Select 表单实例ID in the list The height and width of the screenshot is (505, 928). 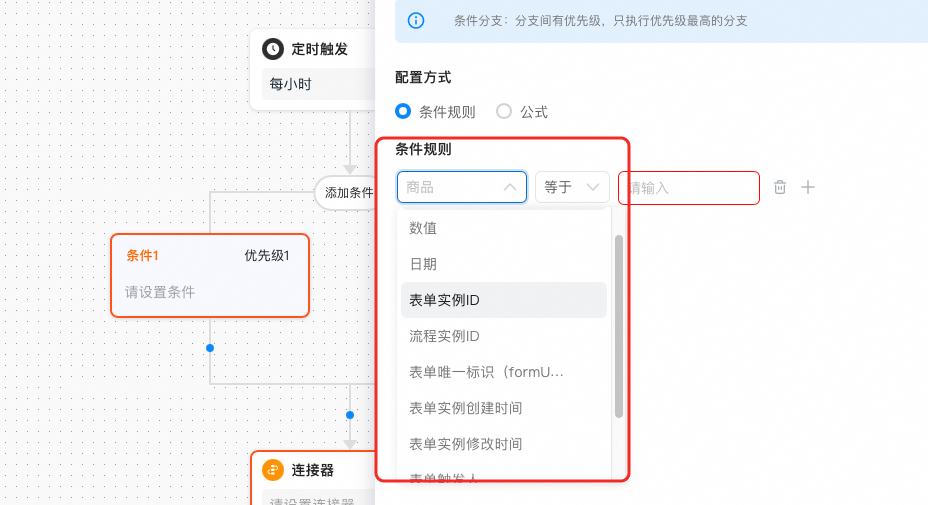click(444, 300)
